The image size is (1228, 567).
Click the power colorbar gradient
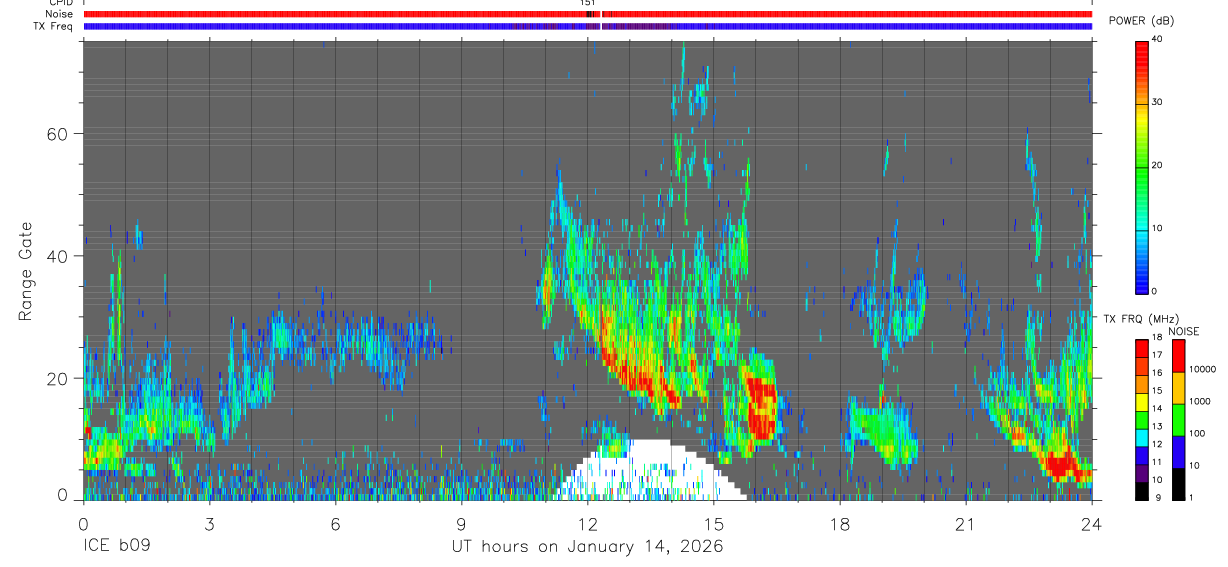click(x=1142, y=166)
